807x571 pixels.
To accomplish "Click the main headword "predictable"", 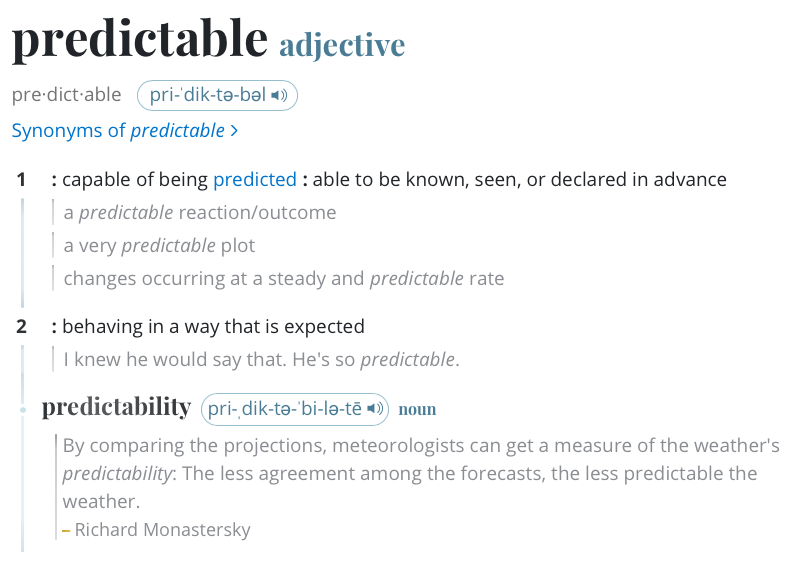I will pos(140,40).
